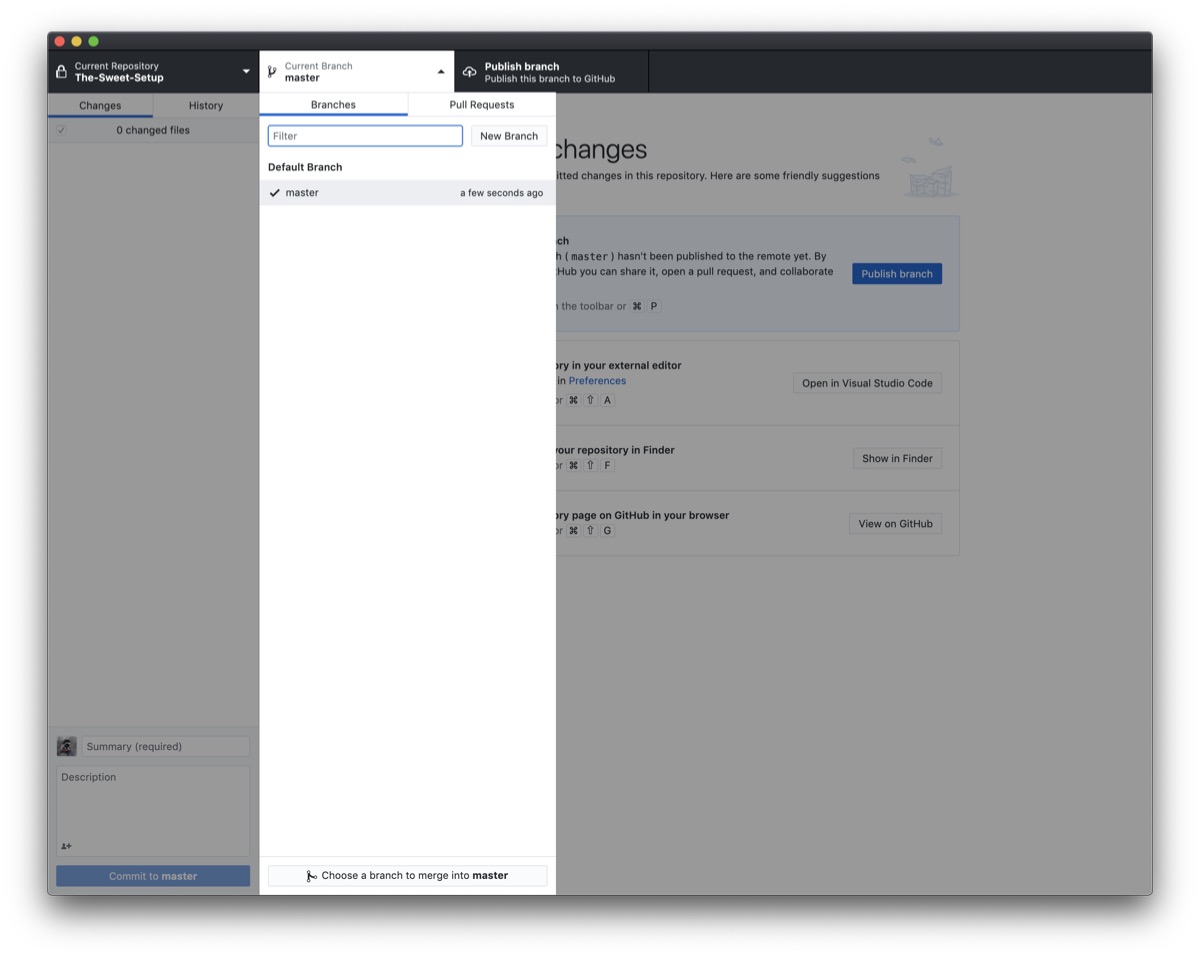The width and height of the screenshot is (1200, 958).
Task: Select the Branches tab
Action: click(333, 104)
